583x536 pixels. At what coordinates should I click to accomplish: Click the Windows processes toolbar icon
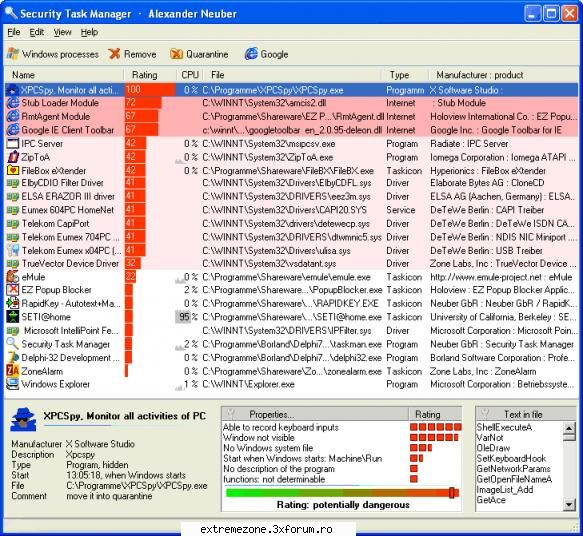(13, 54)
